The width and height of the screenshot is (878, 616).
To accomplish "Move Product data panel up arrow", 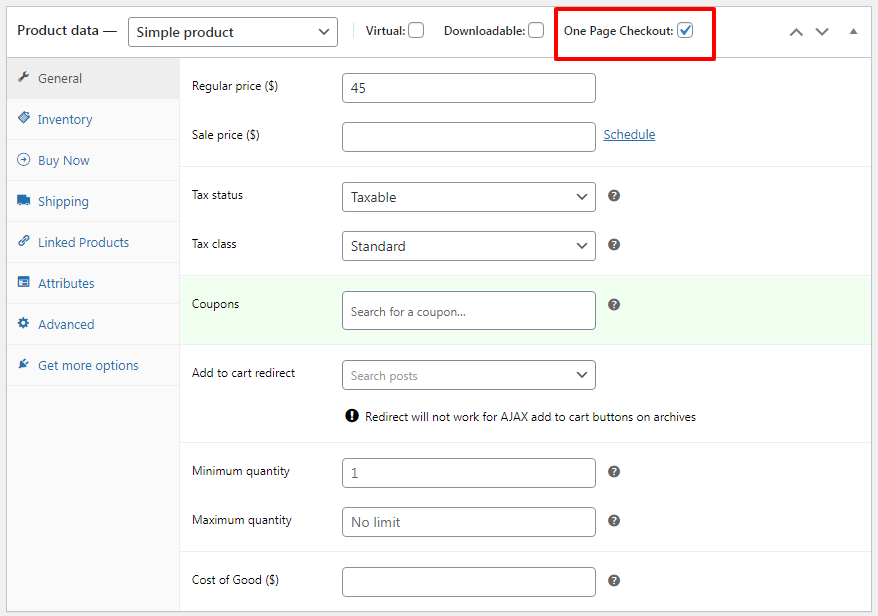I will coord(796,32).
